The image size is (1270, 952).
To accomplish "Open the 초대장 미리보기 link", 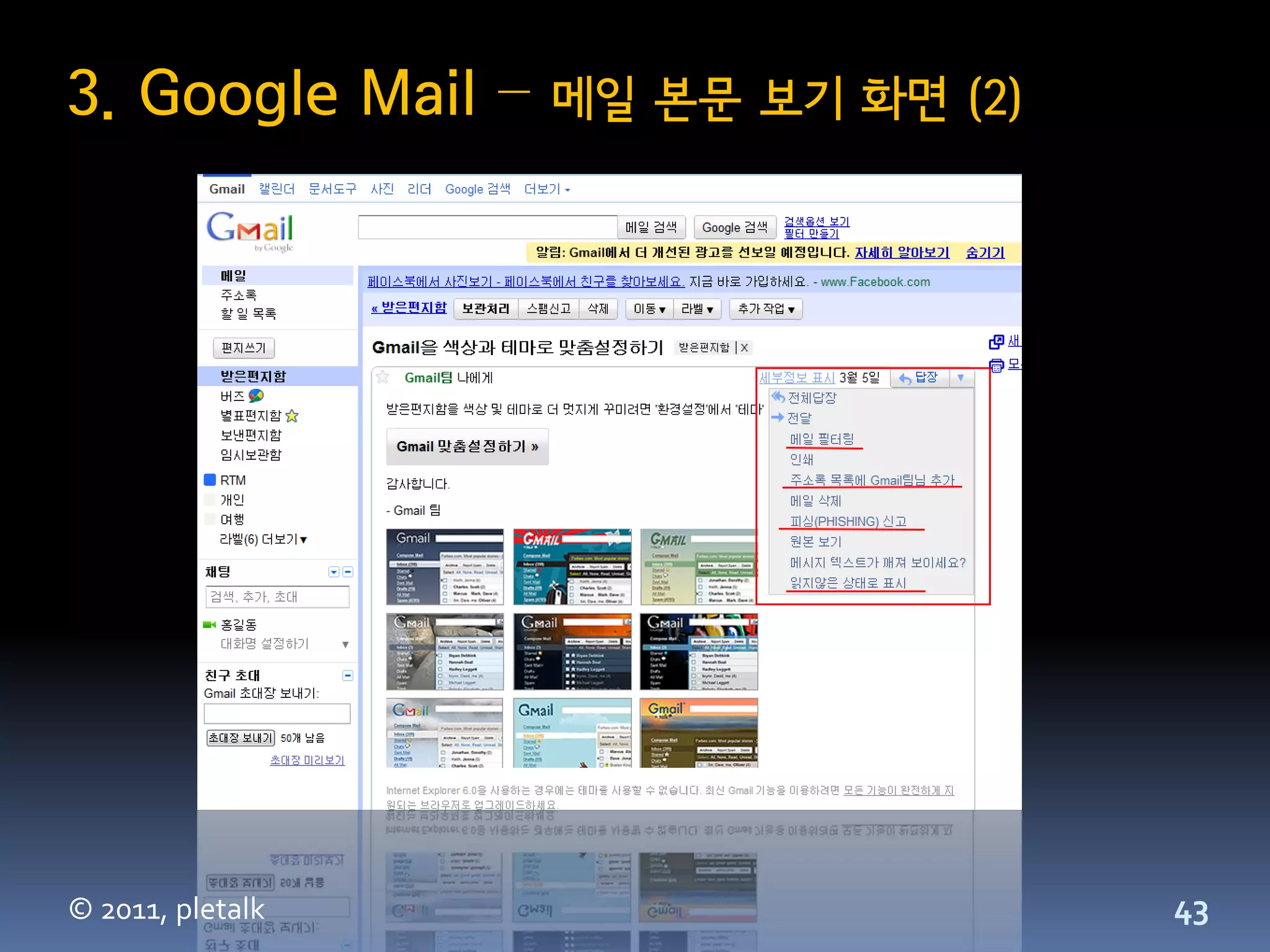I will click(x=307, y=760).
